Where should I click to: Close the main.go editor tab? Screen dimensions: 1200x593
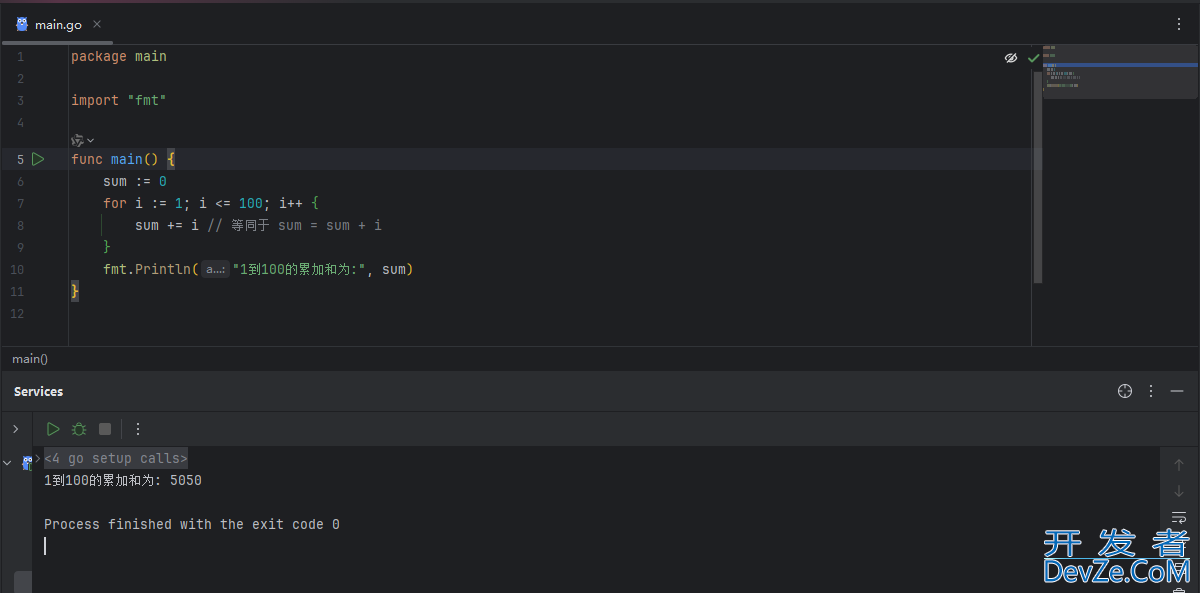[97, 24]
